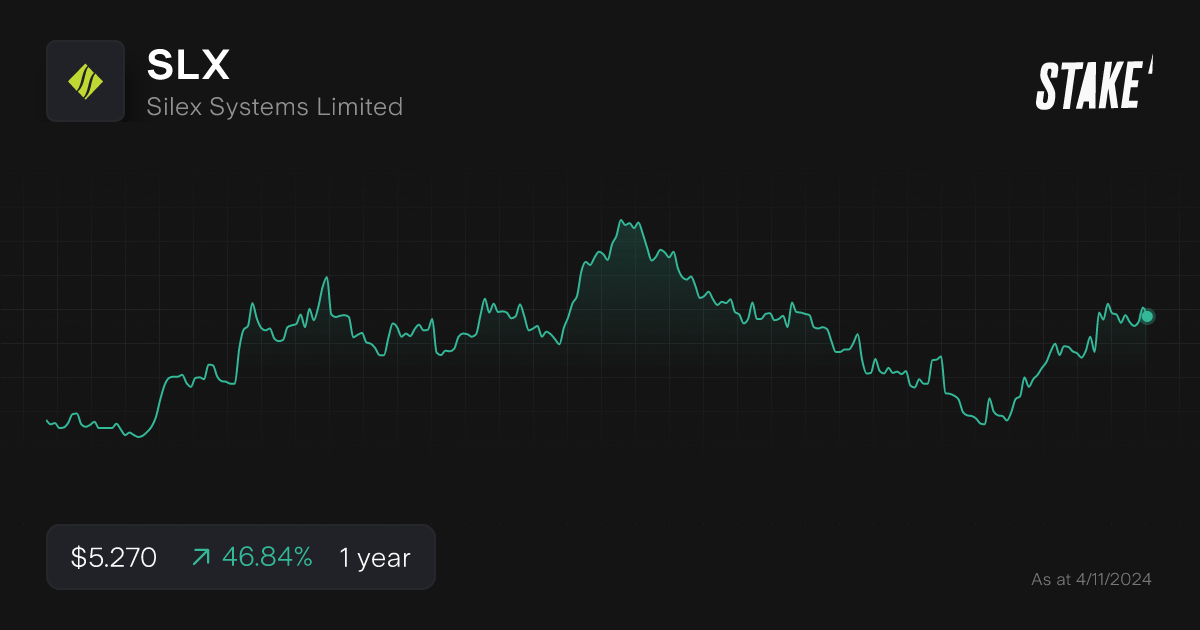Click the dark rounded tile behind the SLX logo
Screen dimensions: 1200x630
click(85, 81)
